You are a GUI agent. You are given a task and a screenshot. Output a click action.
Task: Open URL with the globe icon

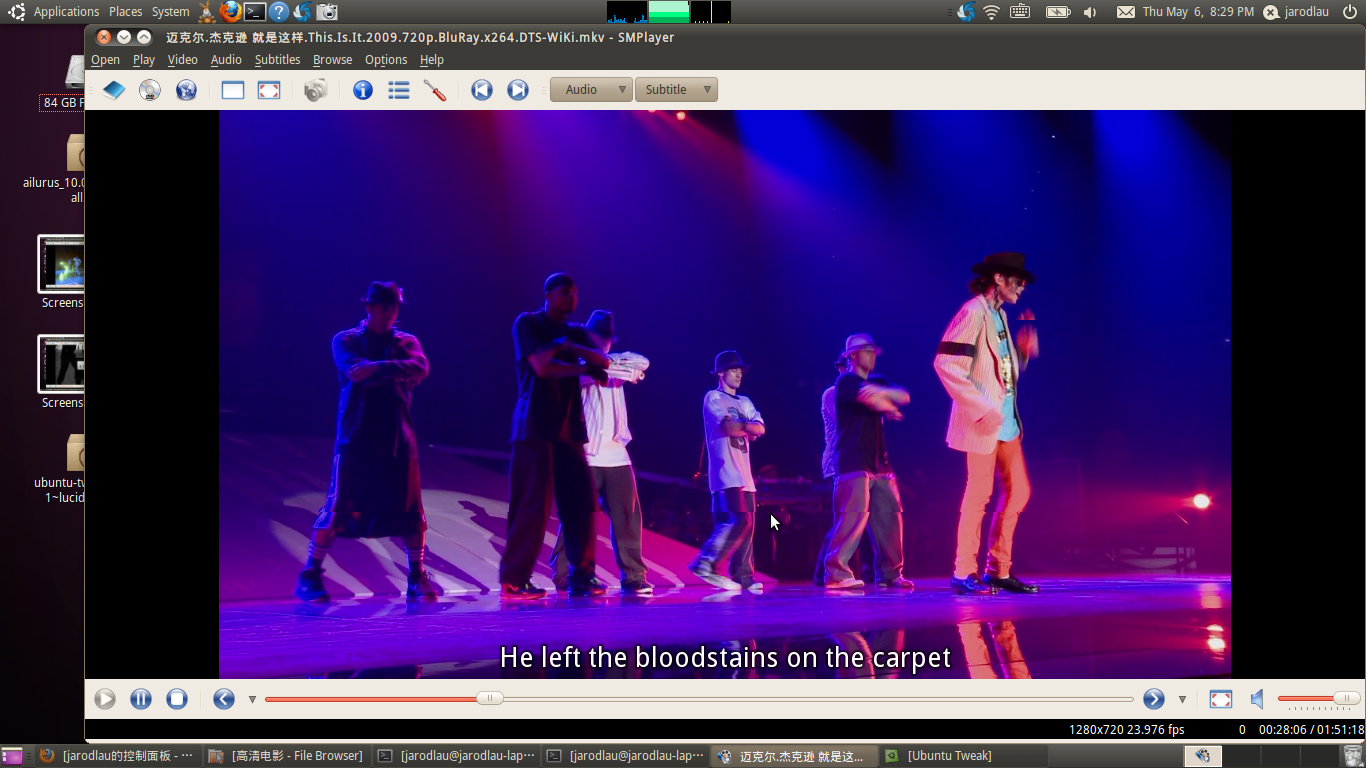click(186, 90)
